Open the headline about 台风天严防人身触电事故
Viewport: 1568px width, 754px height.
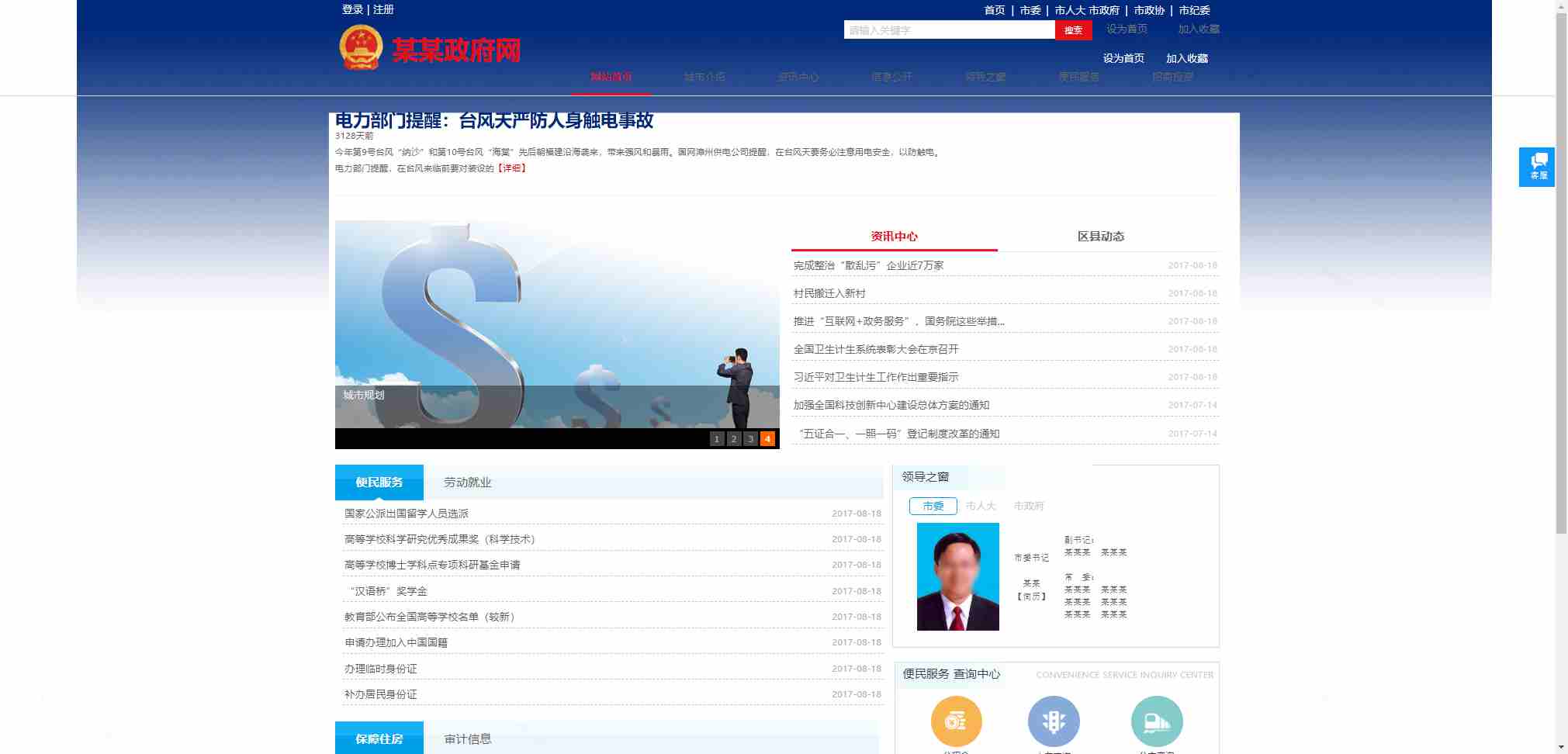pyautogui.click(x=494, y=120)
